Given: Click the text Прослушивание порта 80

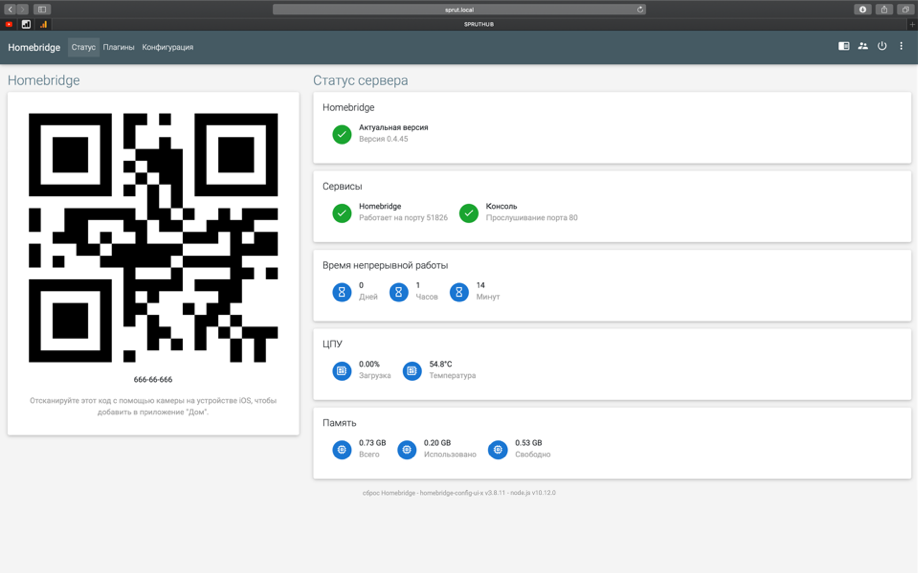Looking at the screenshot, I should point(532,218).
